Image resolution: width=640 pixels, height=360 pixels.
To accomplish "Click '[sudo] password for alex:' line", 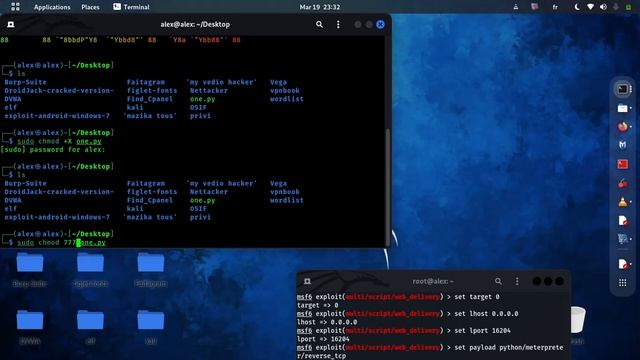I will [53, 150].
